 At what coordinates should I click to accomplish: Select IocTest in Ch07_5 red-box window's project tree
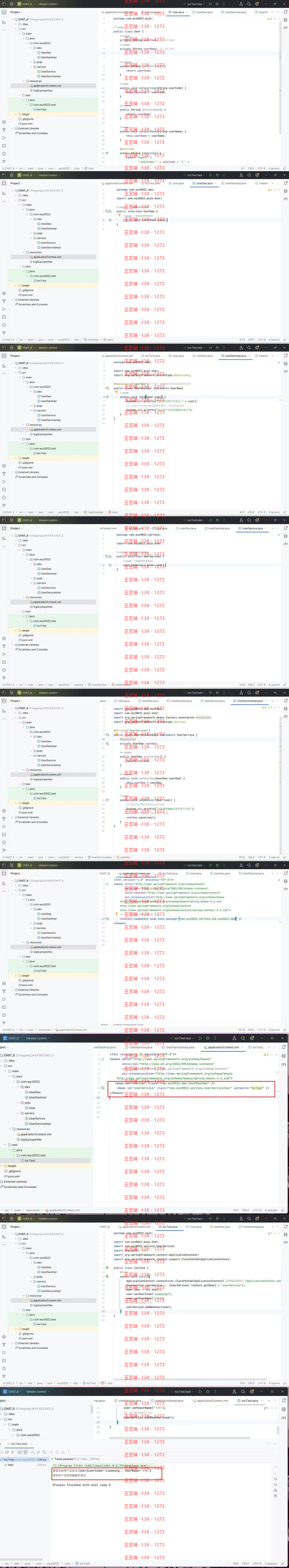tap(30, 1161)
